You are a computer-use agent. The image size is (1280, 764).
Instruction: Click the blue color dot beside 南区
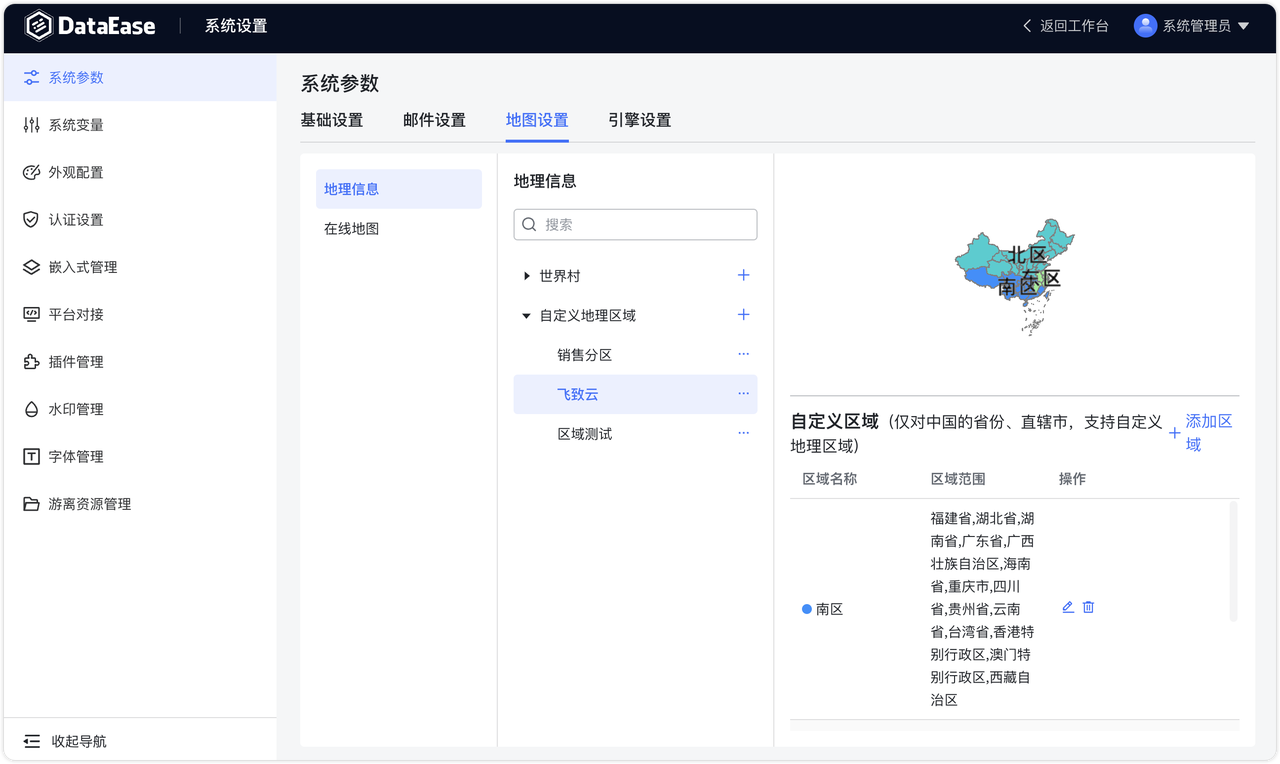(808, 608)
